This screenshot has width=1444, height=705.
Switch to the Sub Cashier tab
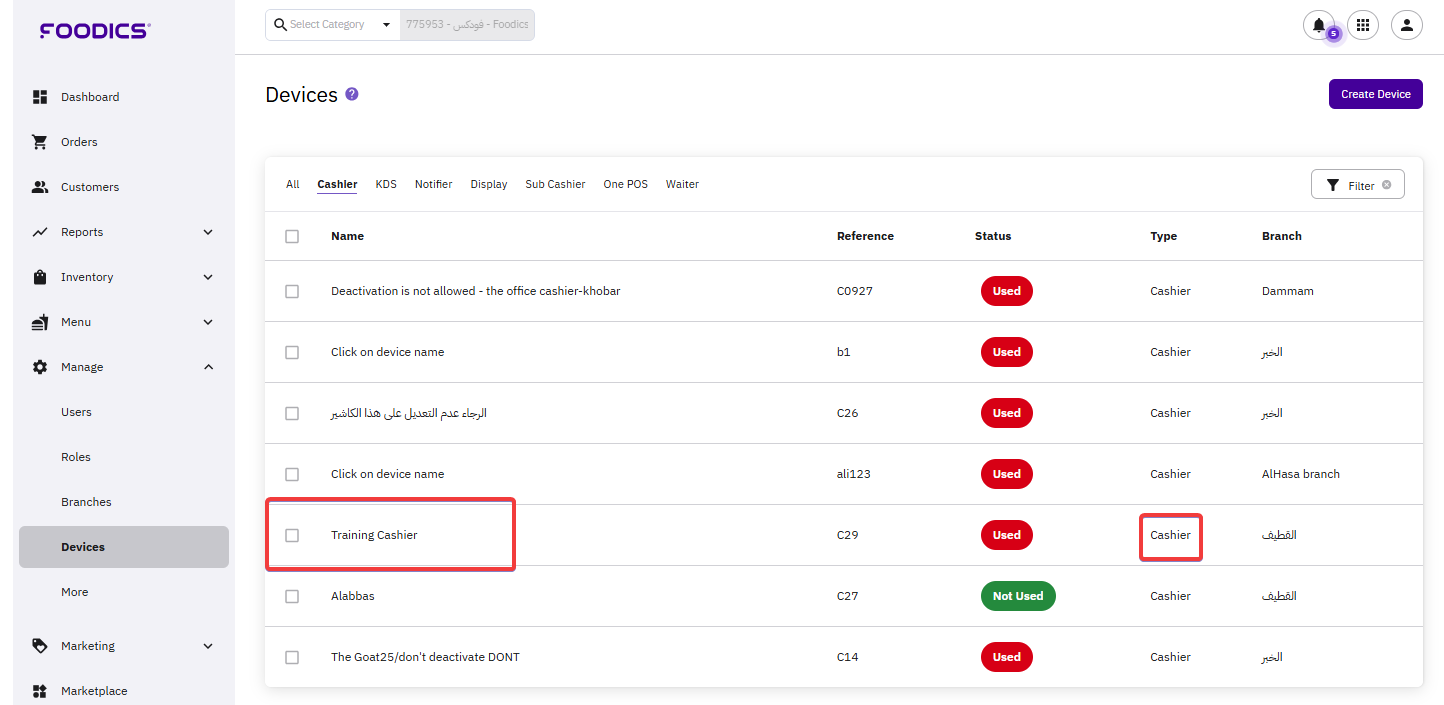point(555,184)
